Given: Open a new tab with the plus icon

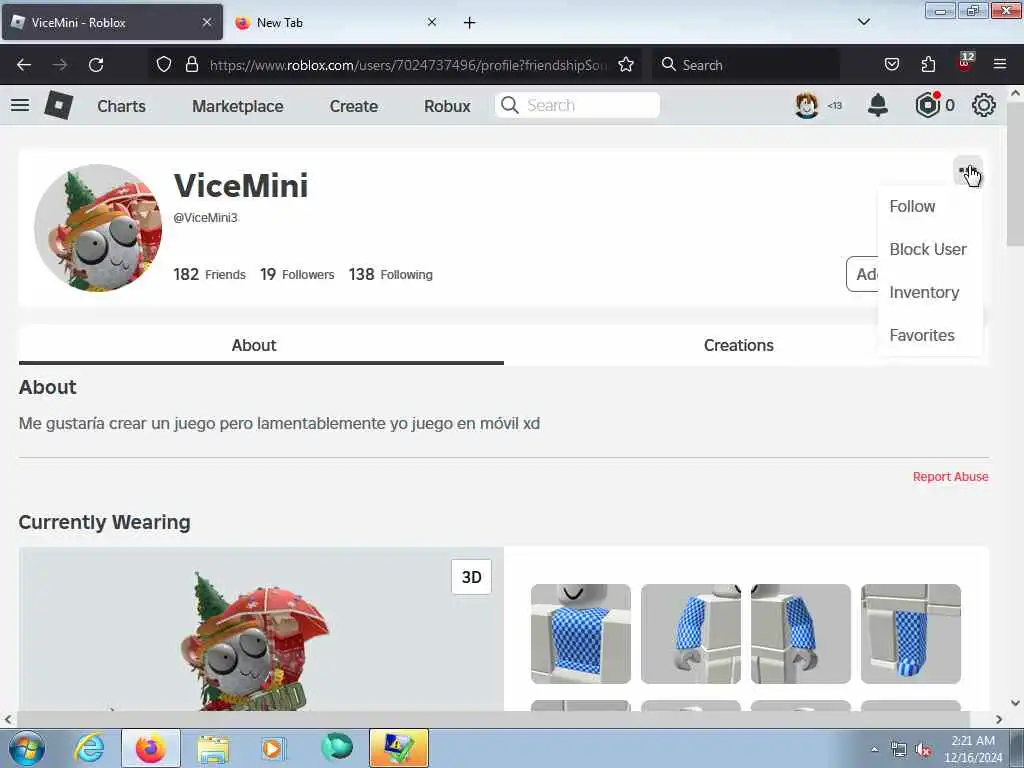Looking at the screenshot, I should click(x=470, y=23).
